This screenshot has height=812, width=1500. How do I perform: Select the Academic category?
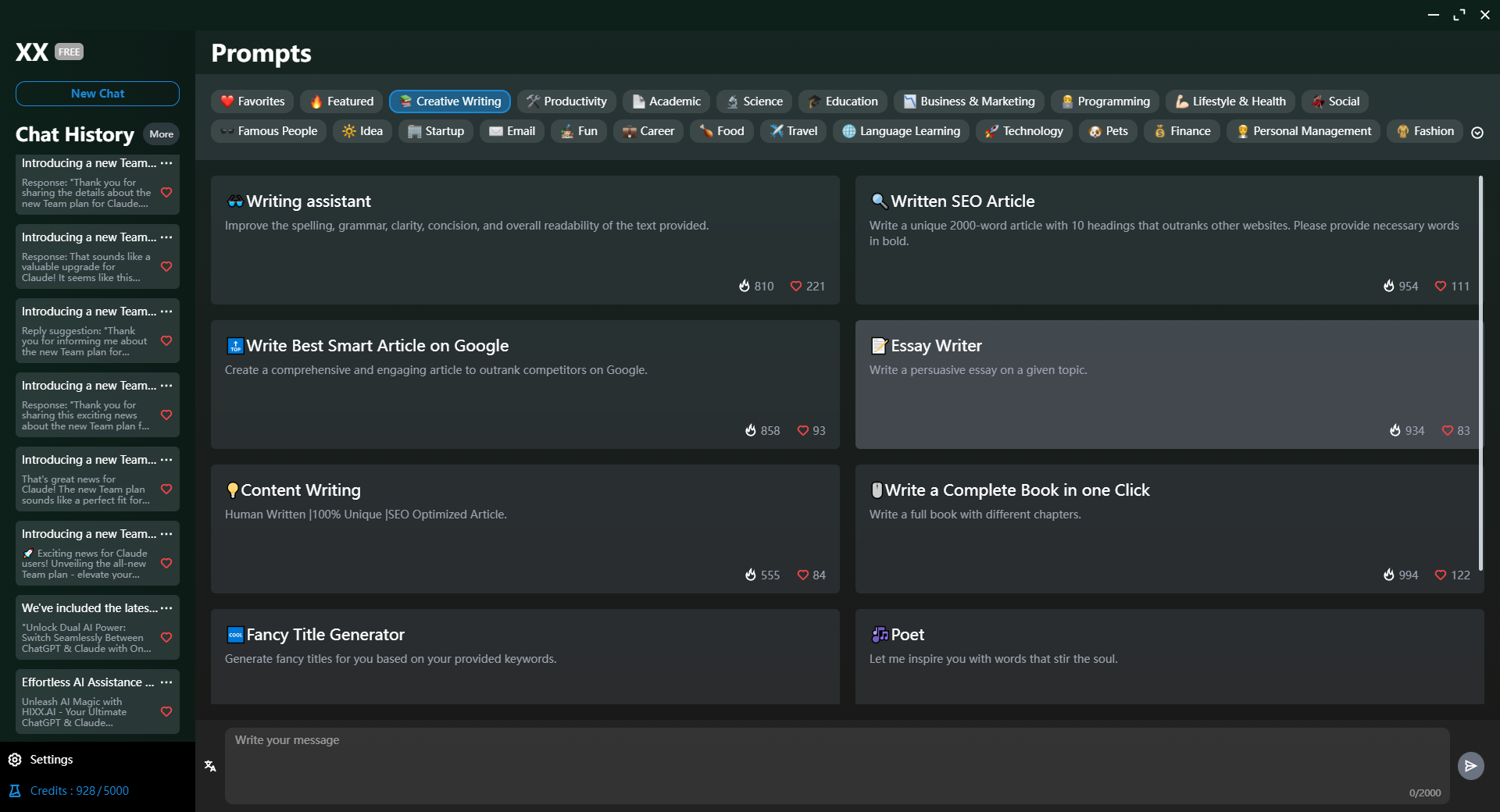pos(666,101)
